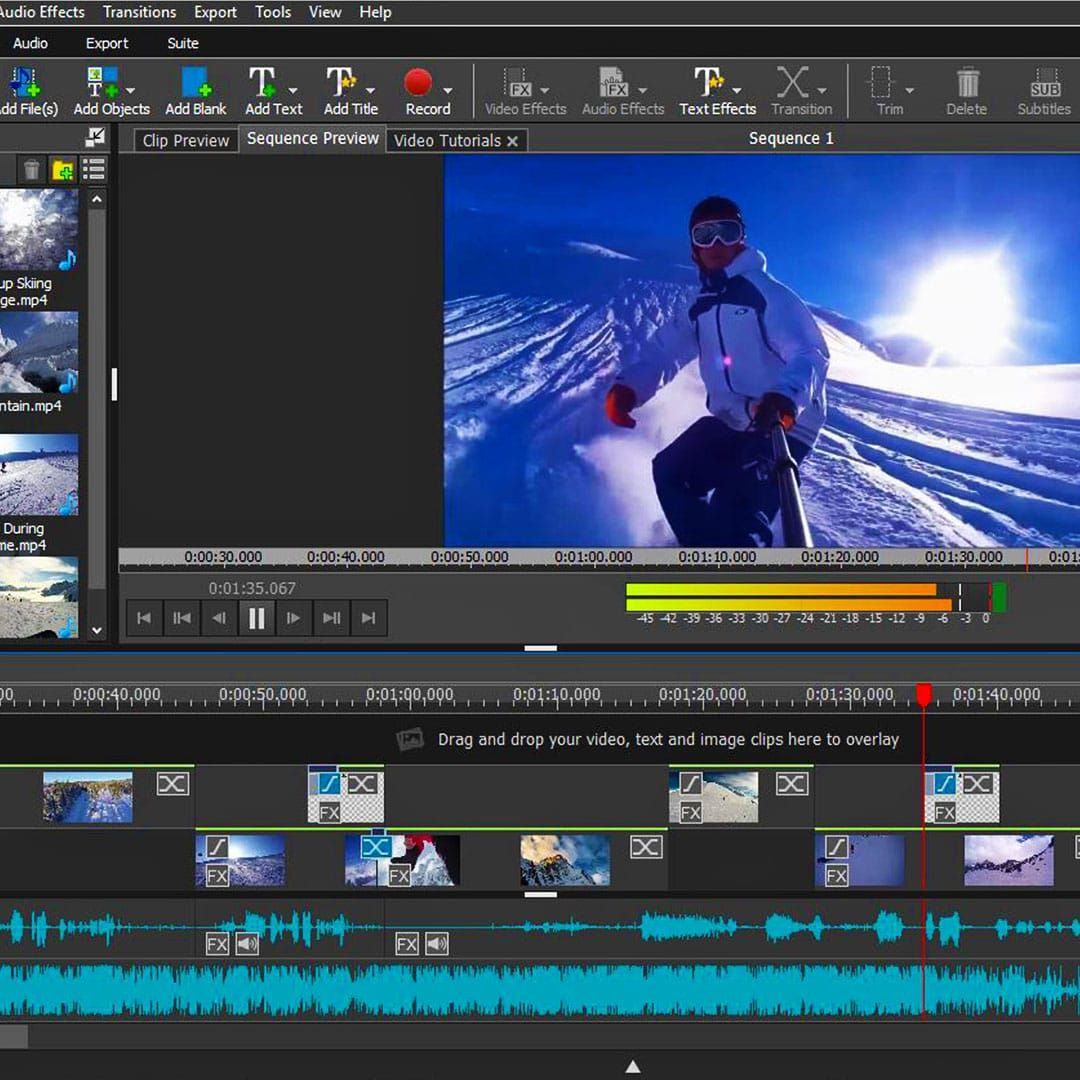Viewport: 1080px width, 1080px height.
Task: Click the add folder icon in the media bin
Action: [x=63, y=169]
